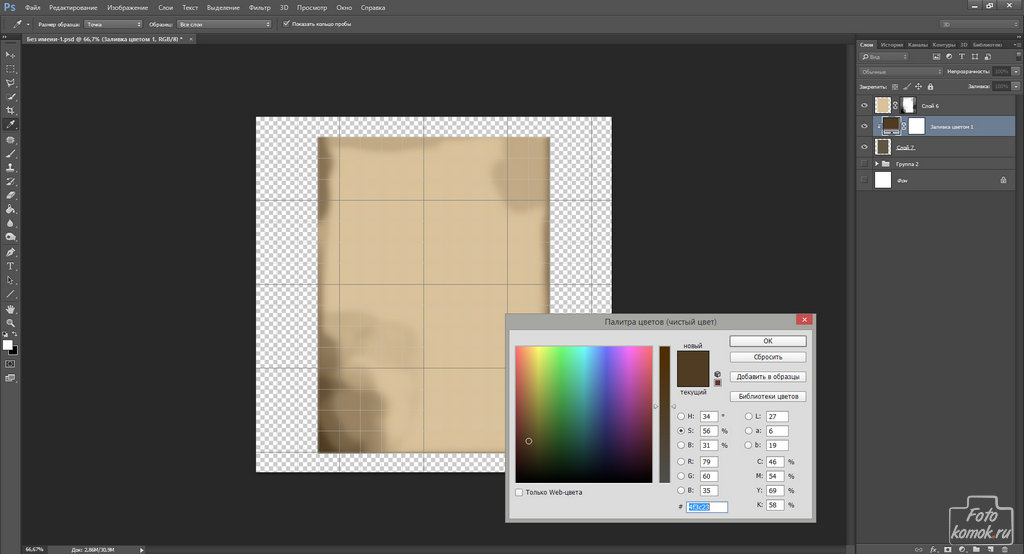Hide layer Слой 6 using its eye icon
Viewport: 1024px width, 554px height.
click(865, 105)
